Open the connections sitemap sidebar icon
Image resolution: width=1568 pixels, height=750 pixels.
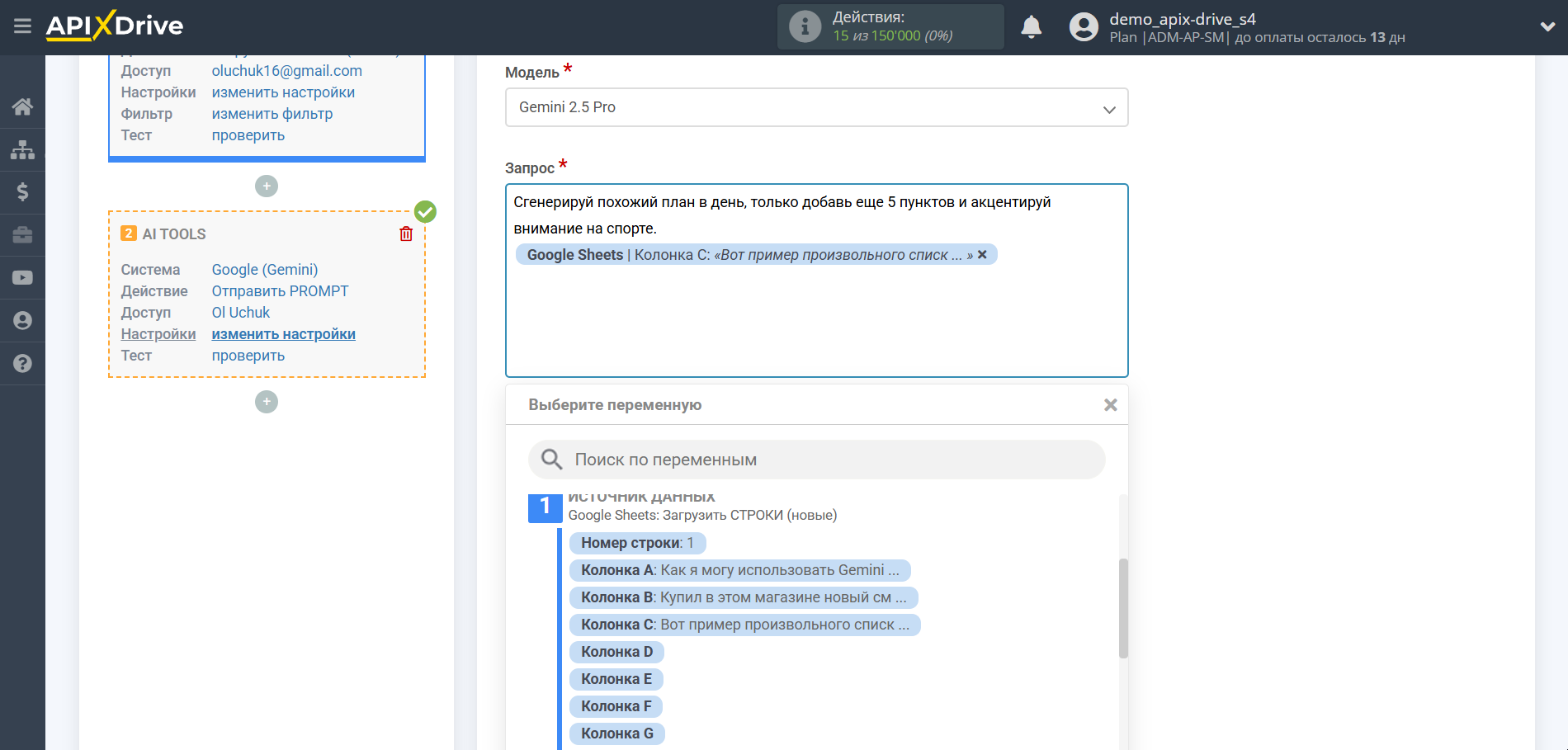(x=22, y=149)
